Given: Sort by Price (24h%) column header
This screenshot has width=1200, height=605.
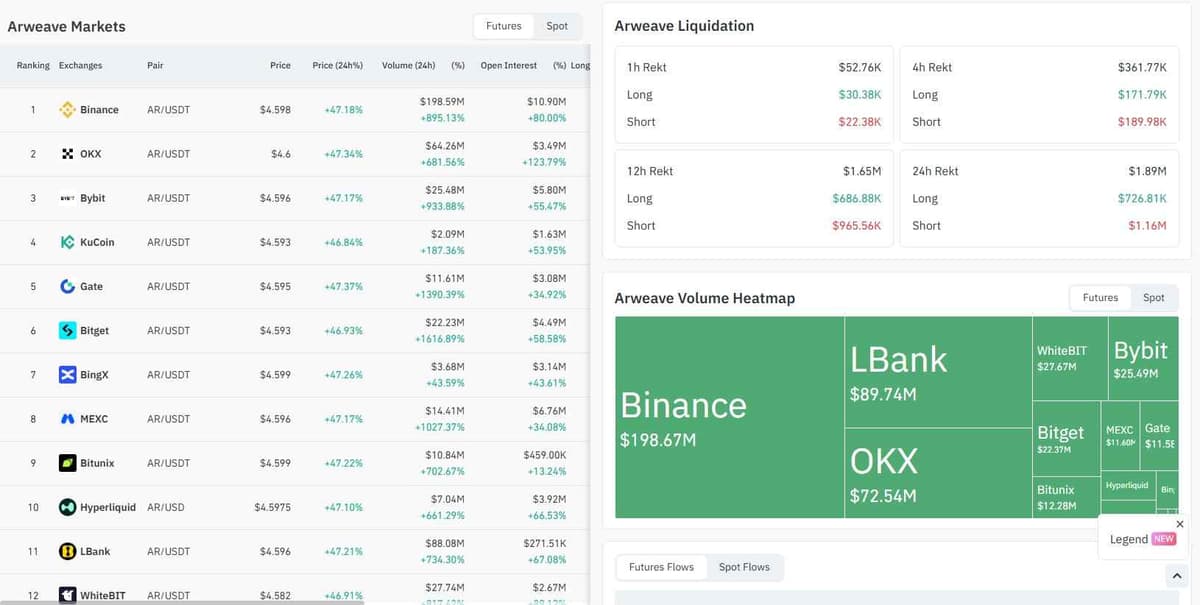Looking at the screenshot, I should 337,66.
